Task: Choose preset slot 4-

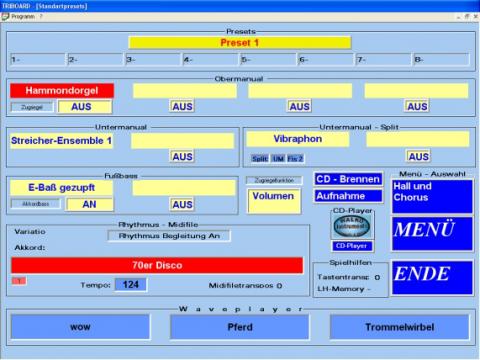Action: click(x=211, y=60)
